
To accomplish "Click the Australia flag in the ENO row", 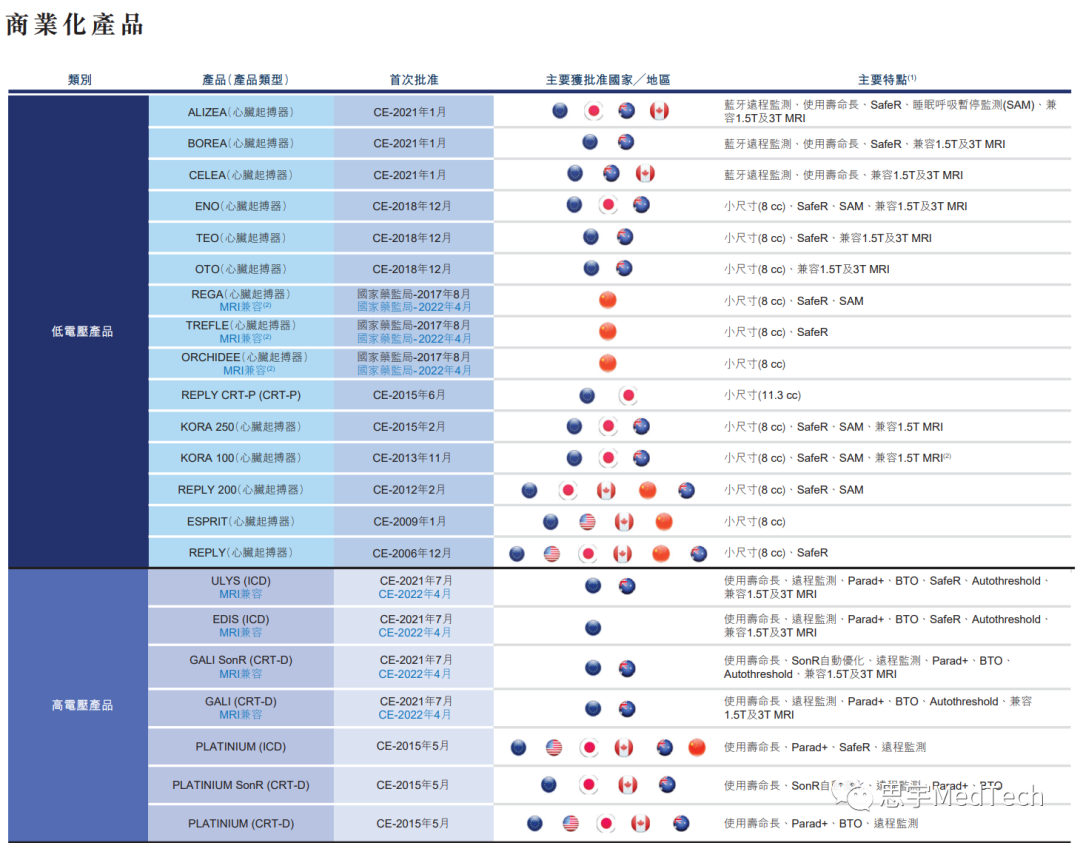I will pos(640,205).
